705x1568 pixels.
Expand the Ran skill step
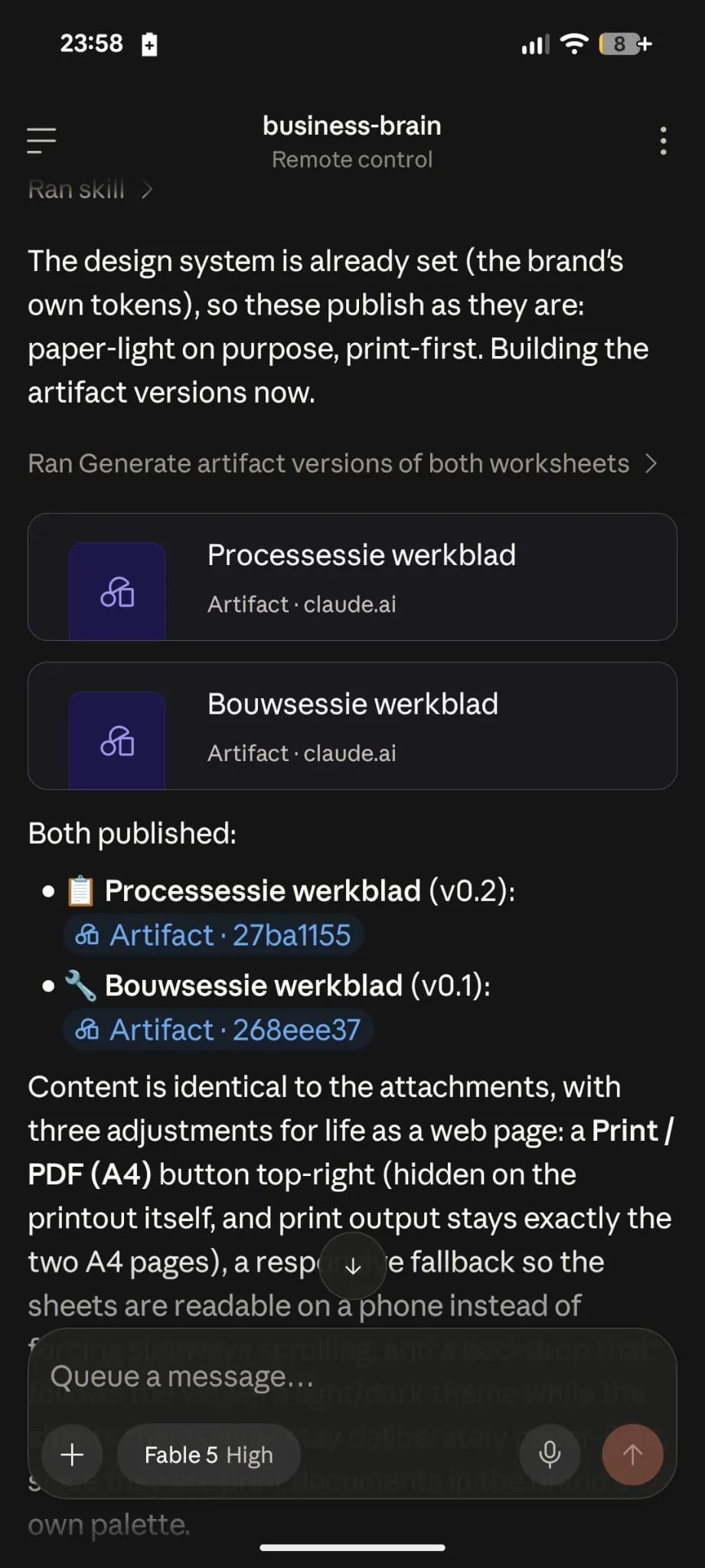[x=90, y=189]
